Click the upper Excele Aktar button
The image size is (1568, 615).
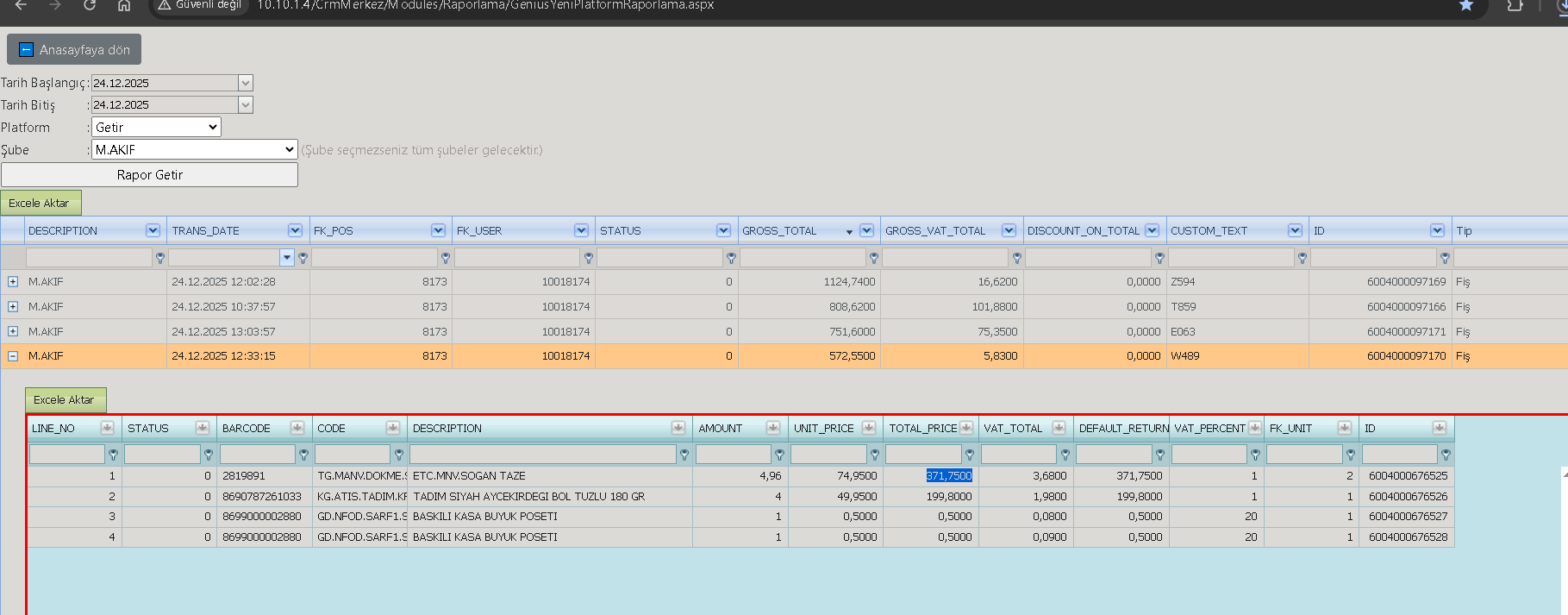coord(41,204)
